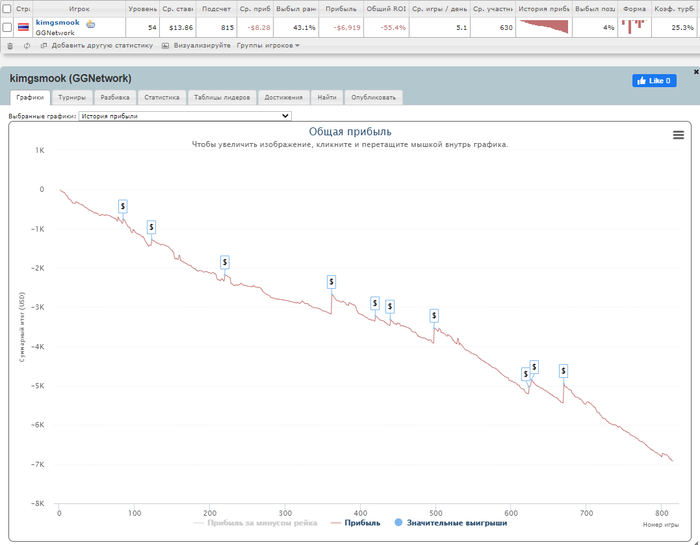Click the 43.1% early finish value
Screen dimensions: 700x545
(x=304, y=28)
